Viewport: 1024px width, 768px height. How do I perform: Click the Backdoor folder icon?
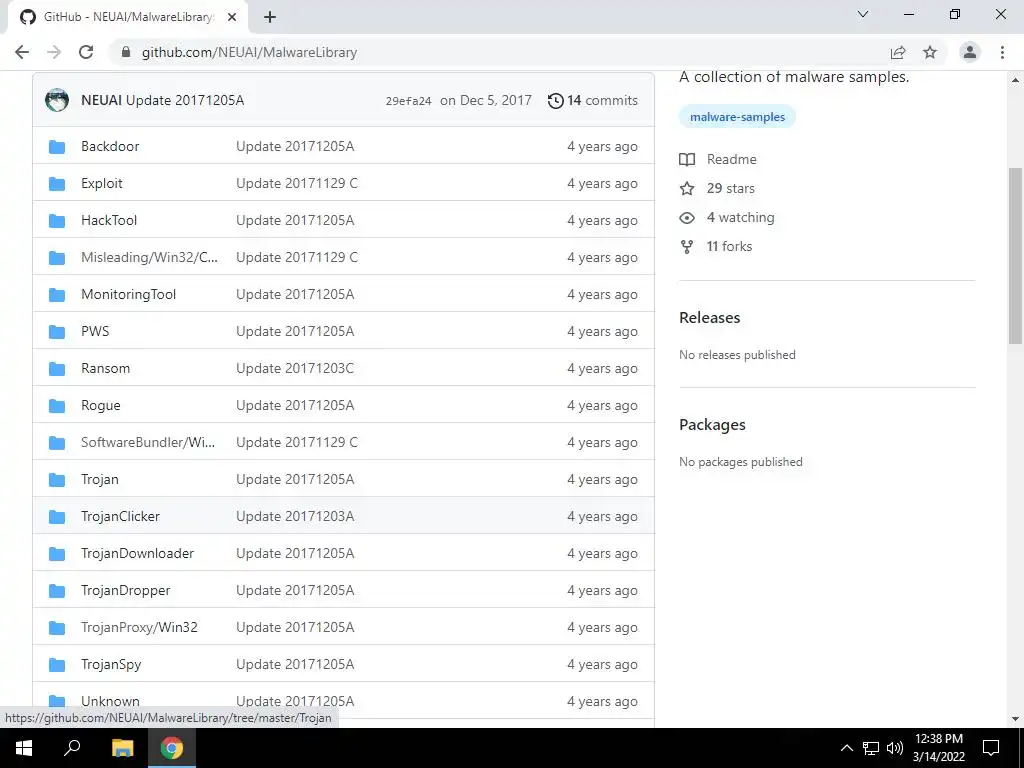click(57, 147)
